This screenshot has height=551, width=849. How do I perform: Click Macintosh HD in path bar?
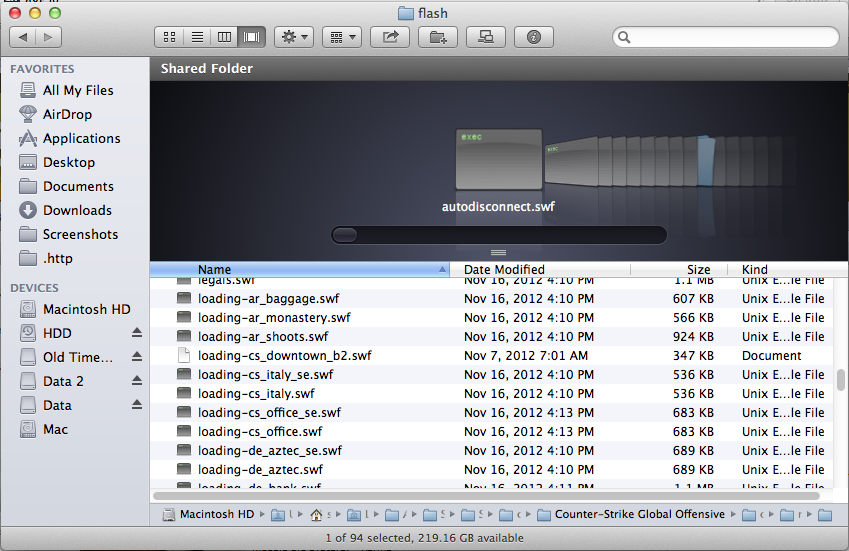pyautogui.click(x=209, y=514)
